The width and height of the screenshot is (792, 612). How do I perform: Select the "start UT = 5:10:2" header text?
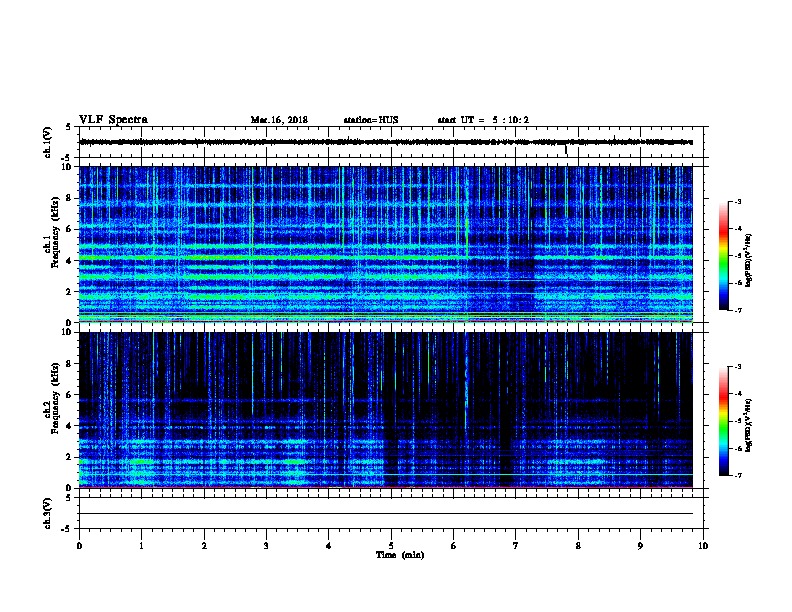pos(483,120)
